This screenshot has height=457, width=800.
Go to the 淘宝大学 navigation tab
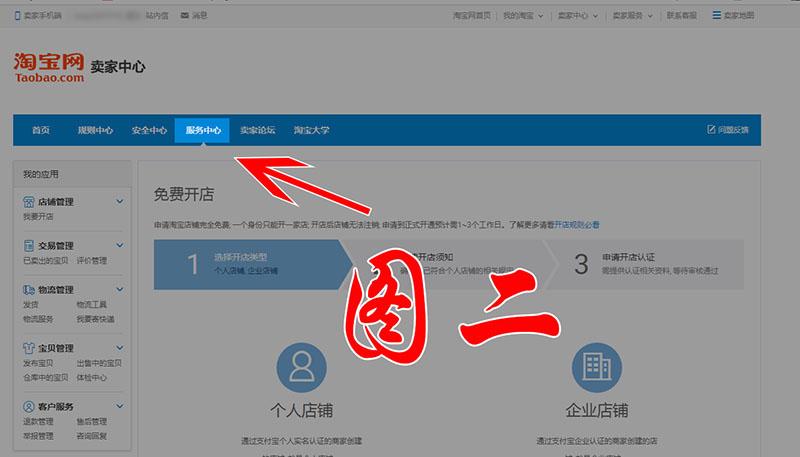pyautogui.click(x=311, y=131)
